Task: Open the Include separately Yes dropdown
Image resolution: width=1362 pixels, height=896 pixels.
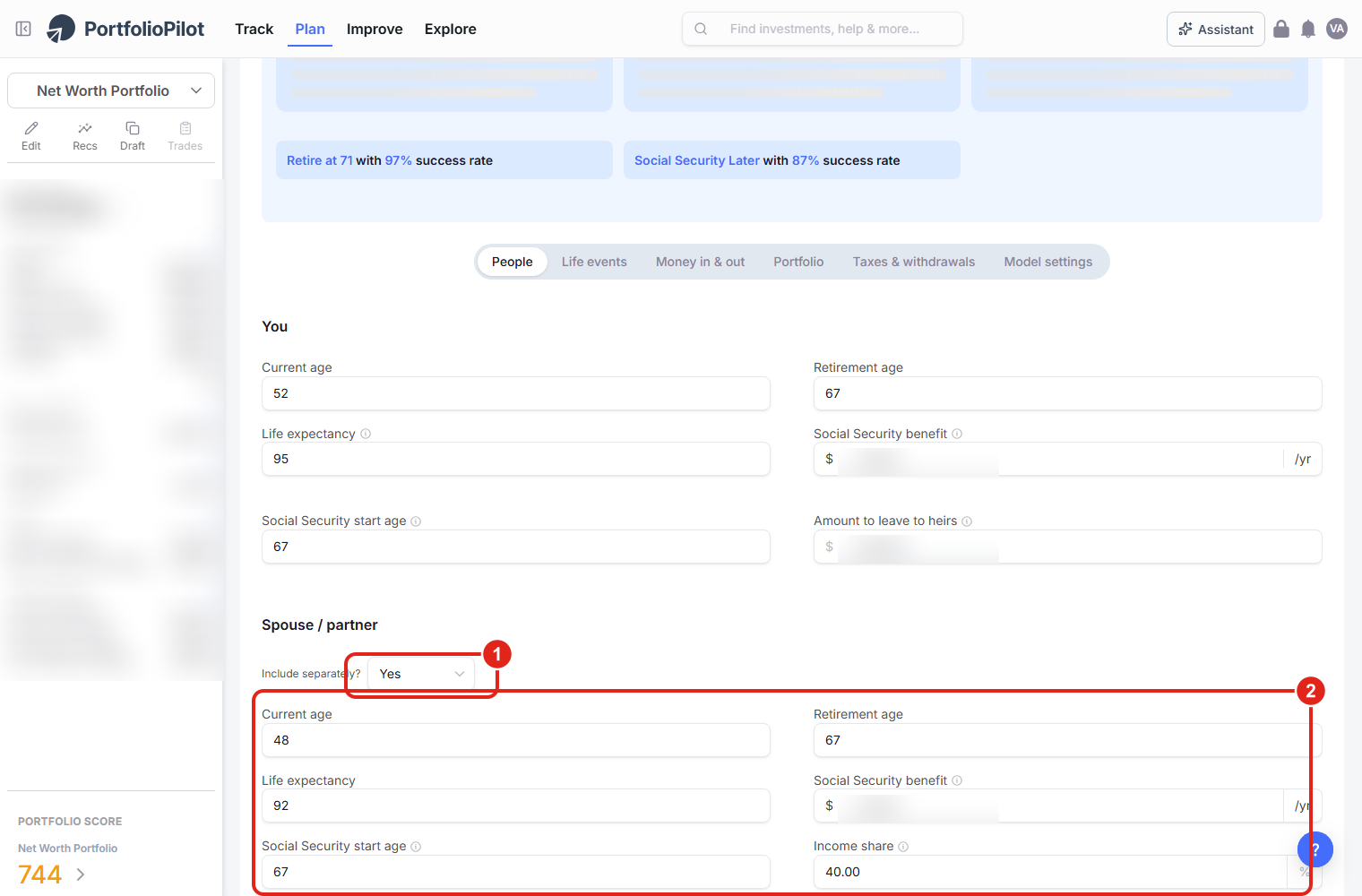Action: [x=421, y=674]
